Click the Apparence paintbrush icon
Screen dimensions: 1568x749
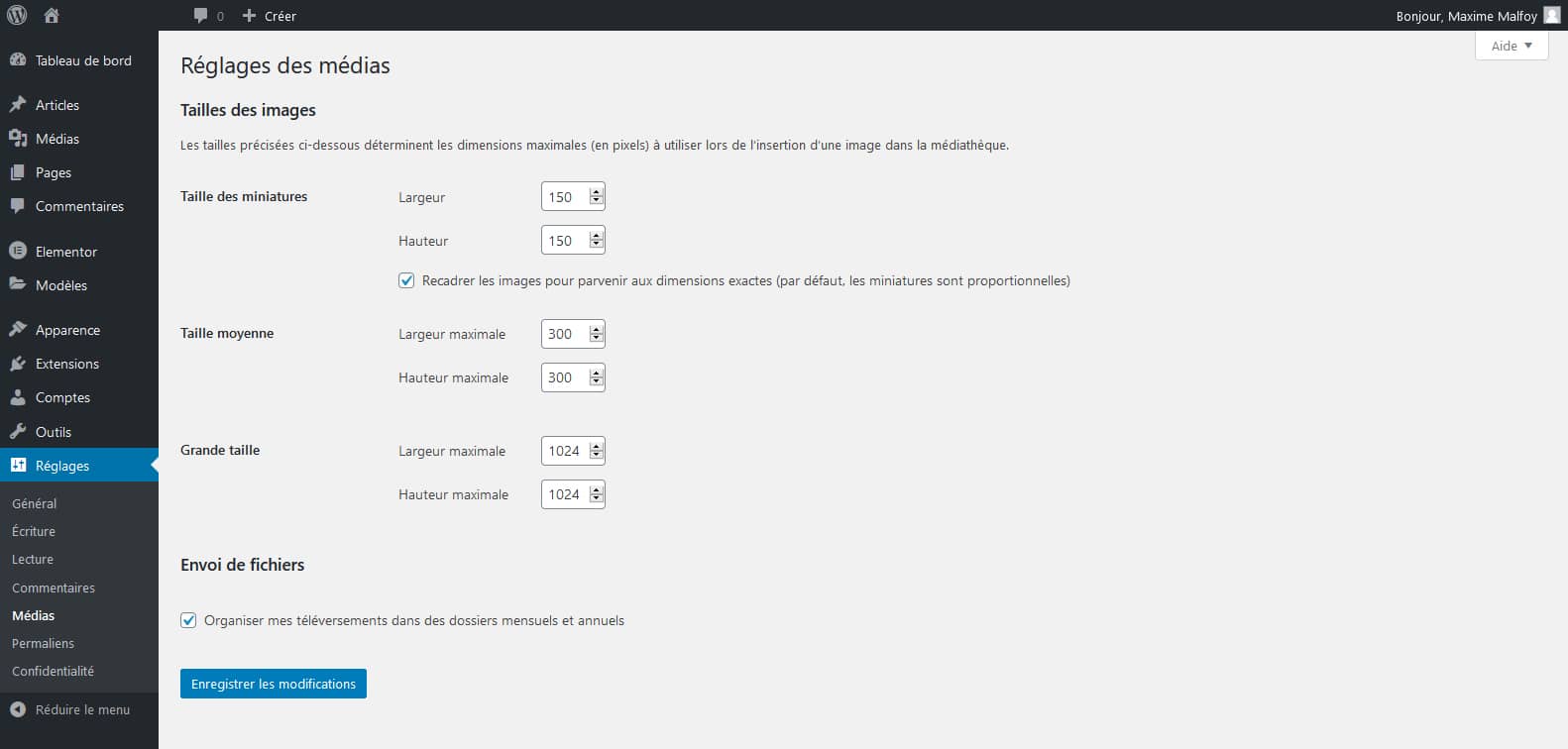click(x=18, y=329)
